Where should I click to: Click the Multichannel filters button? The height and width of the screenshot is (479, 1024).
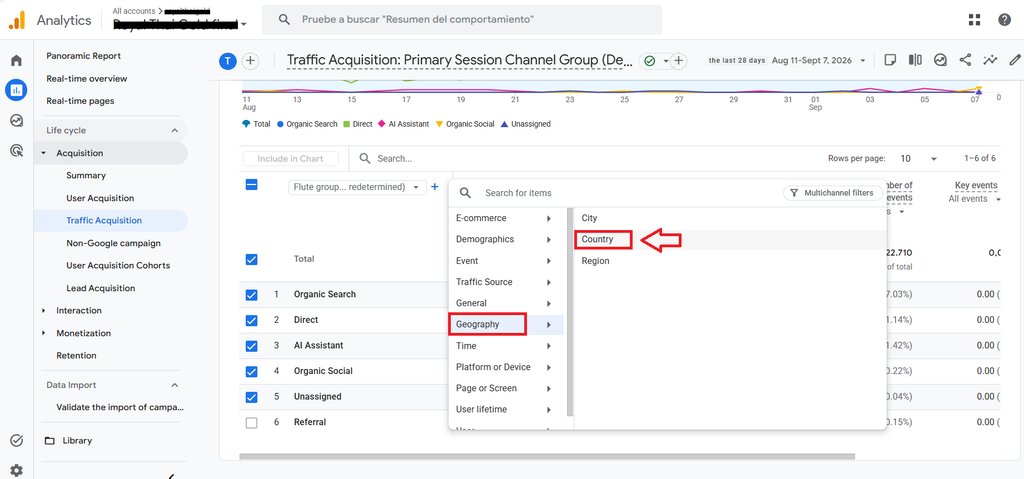pyautogui.click(x=833, y=193)
